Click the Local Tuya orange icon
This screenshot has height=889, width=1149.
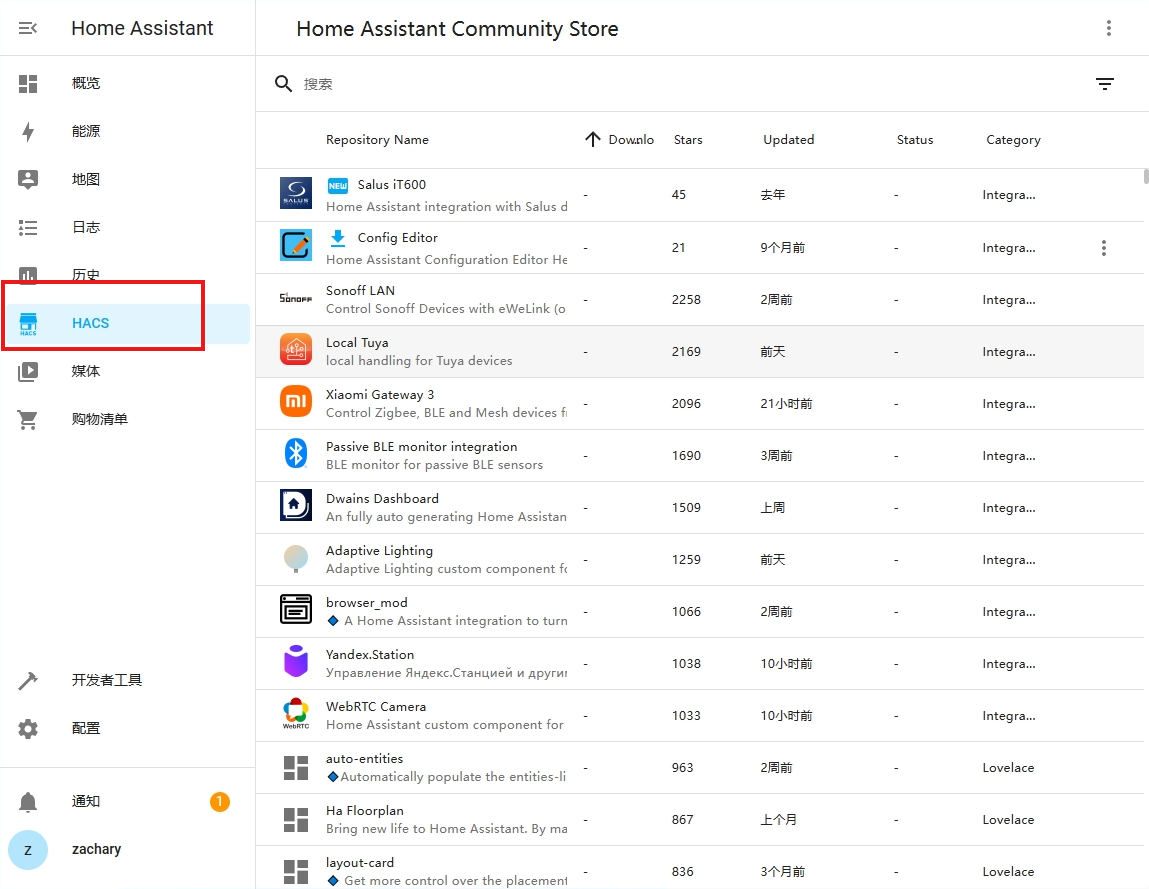pos(296,350)
